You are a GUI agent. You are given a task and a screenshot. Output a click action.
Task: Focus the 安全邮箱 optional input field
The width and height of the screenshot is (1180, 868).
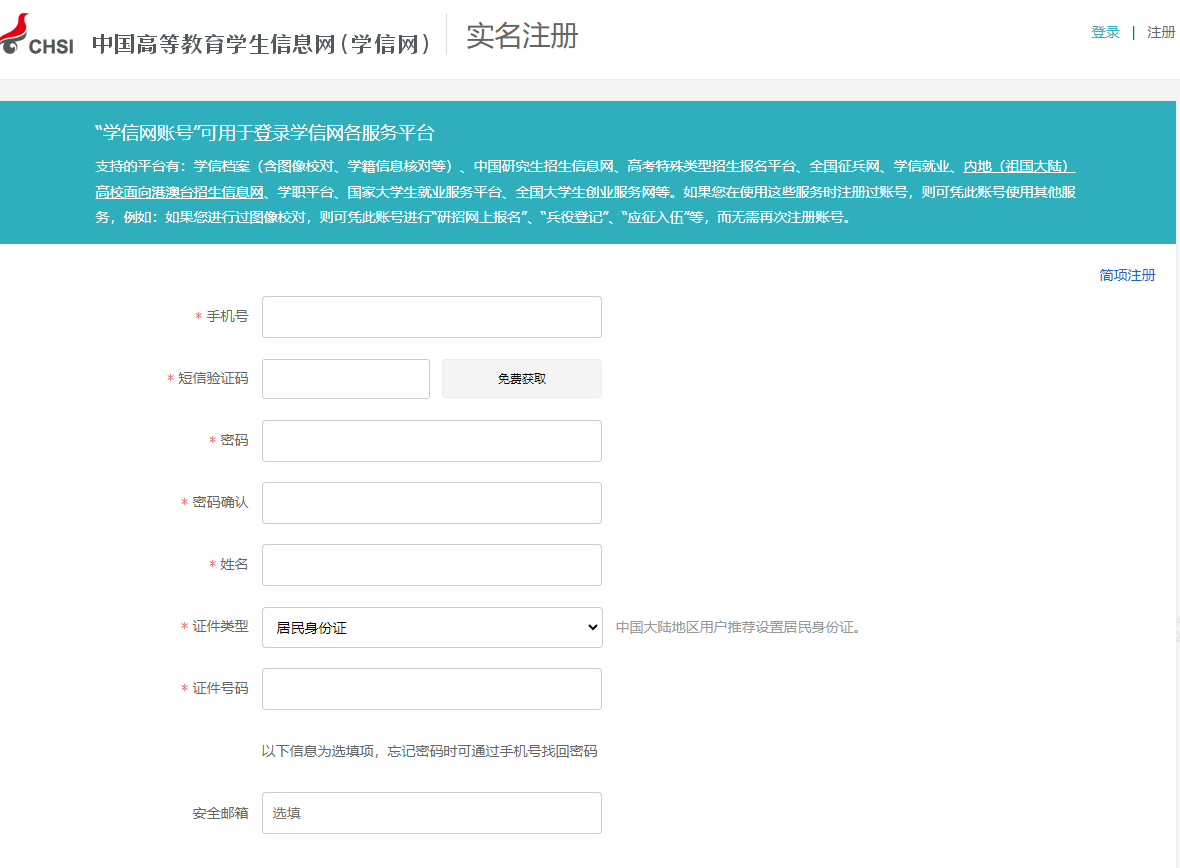tap(431, 813)
